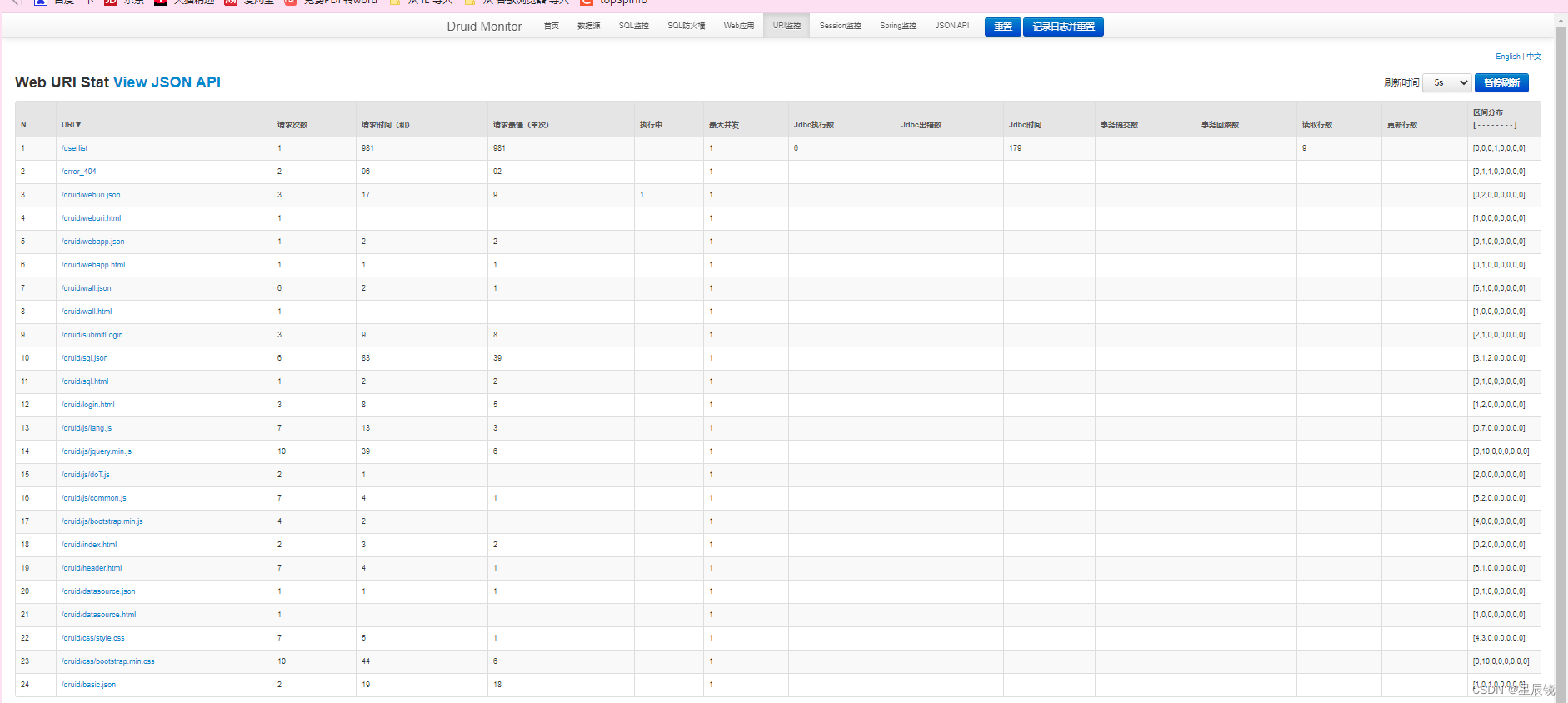Sort by the URI▼ column header
This screenshot has height=703, width=1568.
72,125
